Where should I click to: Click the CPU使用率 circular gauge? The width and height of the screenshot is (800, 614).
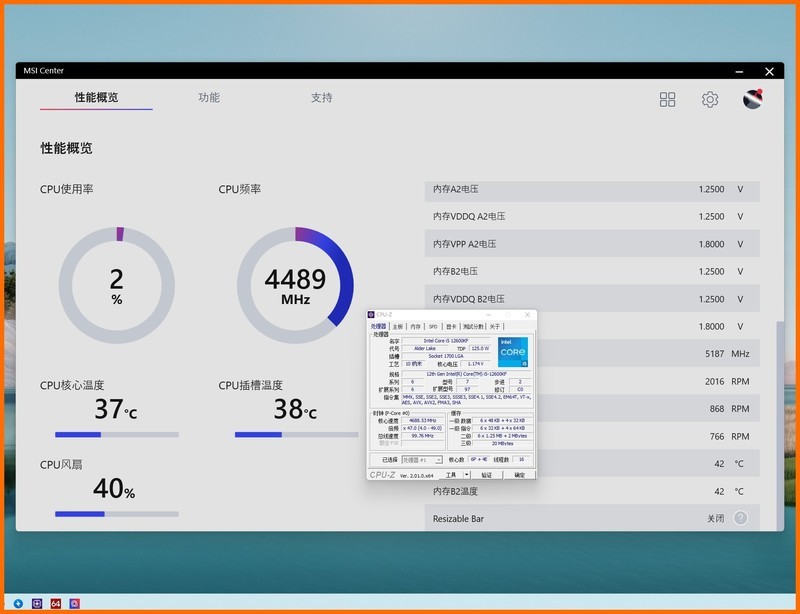pyautogui.click(x=117, y=285)
